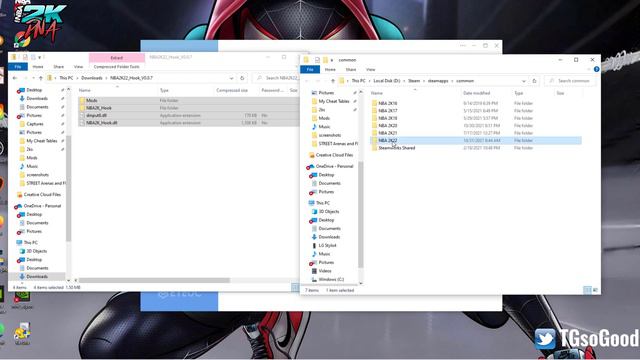Click the horizontal scrollbar under the zip file list
Screen dimensions: 640x360
(154, 280)
